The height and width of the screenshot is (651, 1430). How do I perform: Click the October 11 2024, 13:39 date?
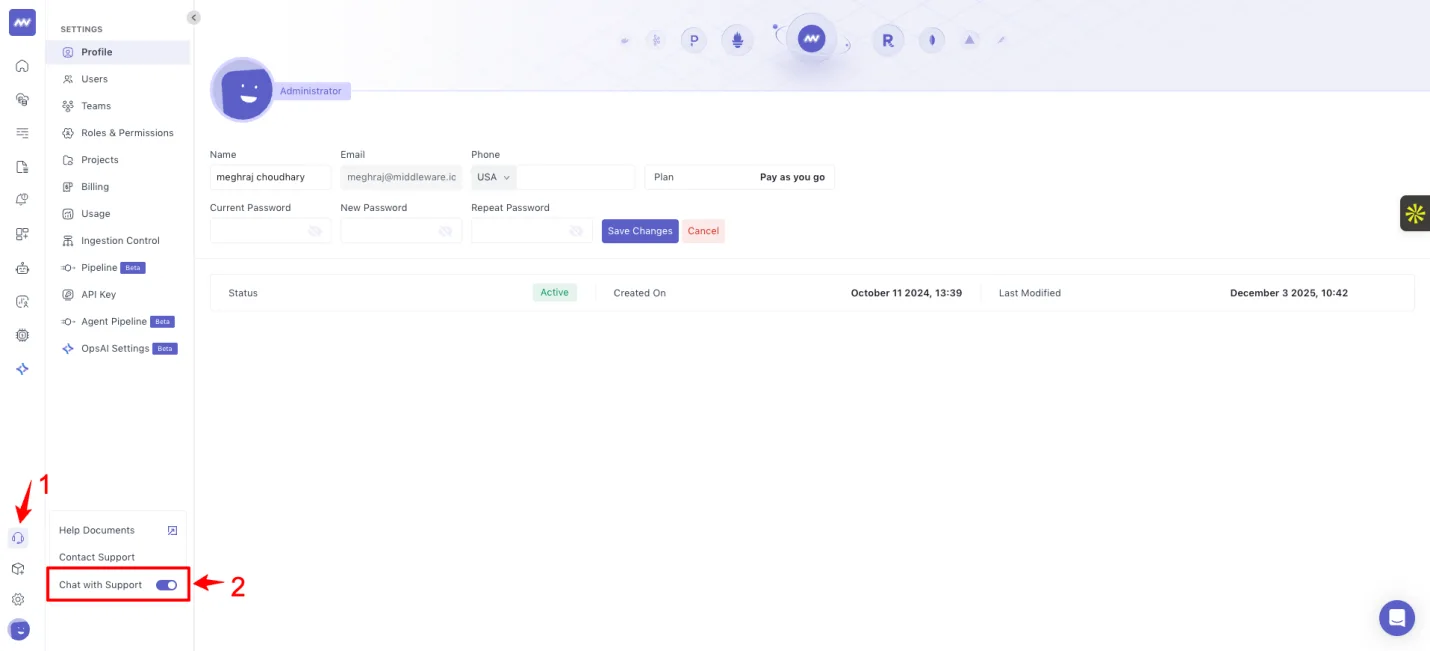pos(906,293)
